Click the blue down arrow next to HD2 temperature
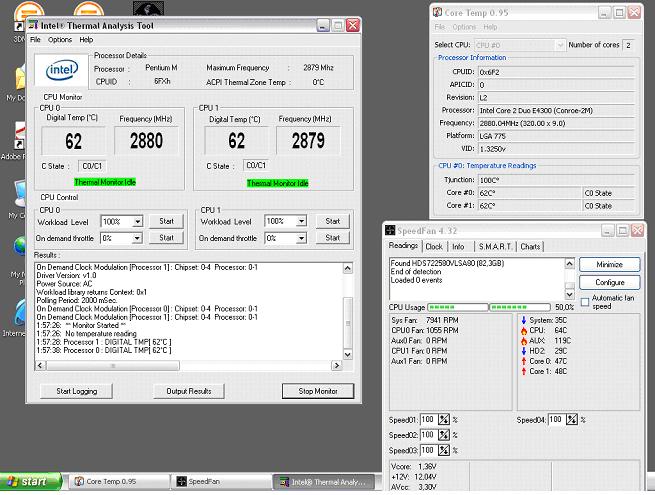Viewport: 655px width, 495px height. tap(524, 351)
